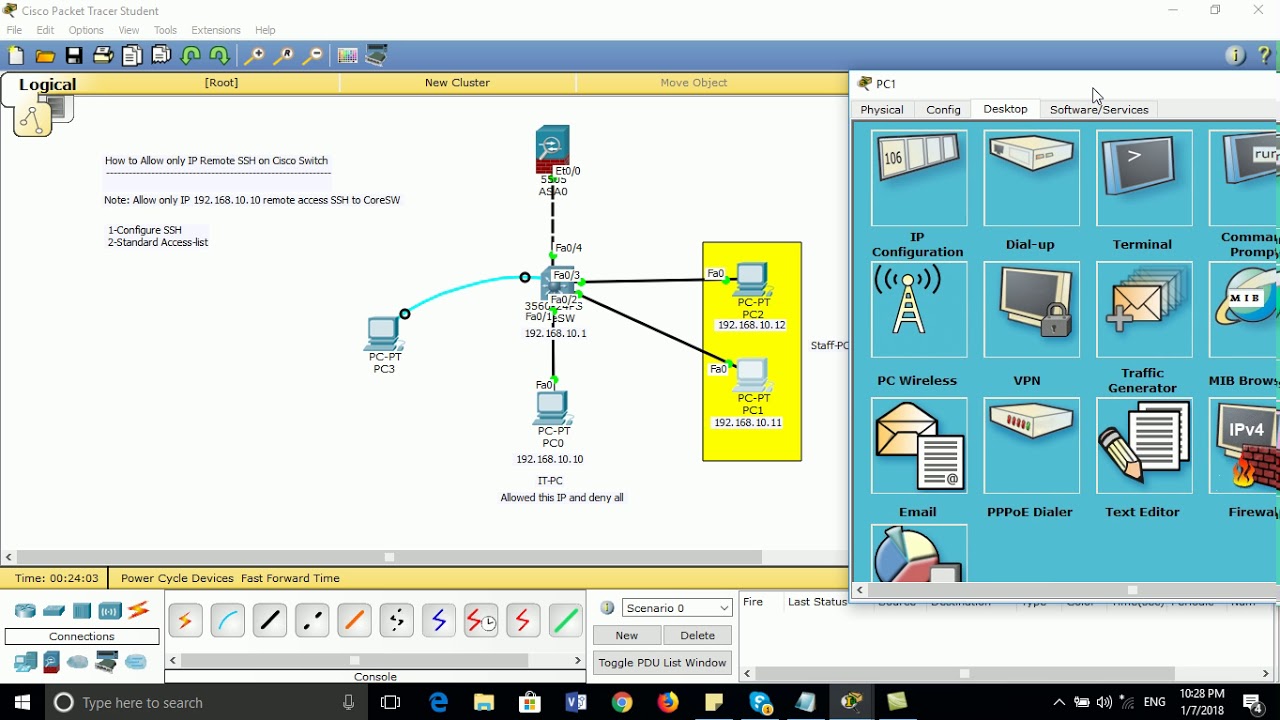Select the copper straight-through cable
1280x720 pixels.
click(269, 621)
